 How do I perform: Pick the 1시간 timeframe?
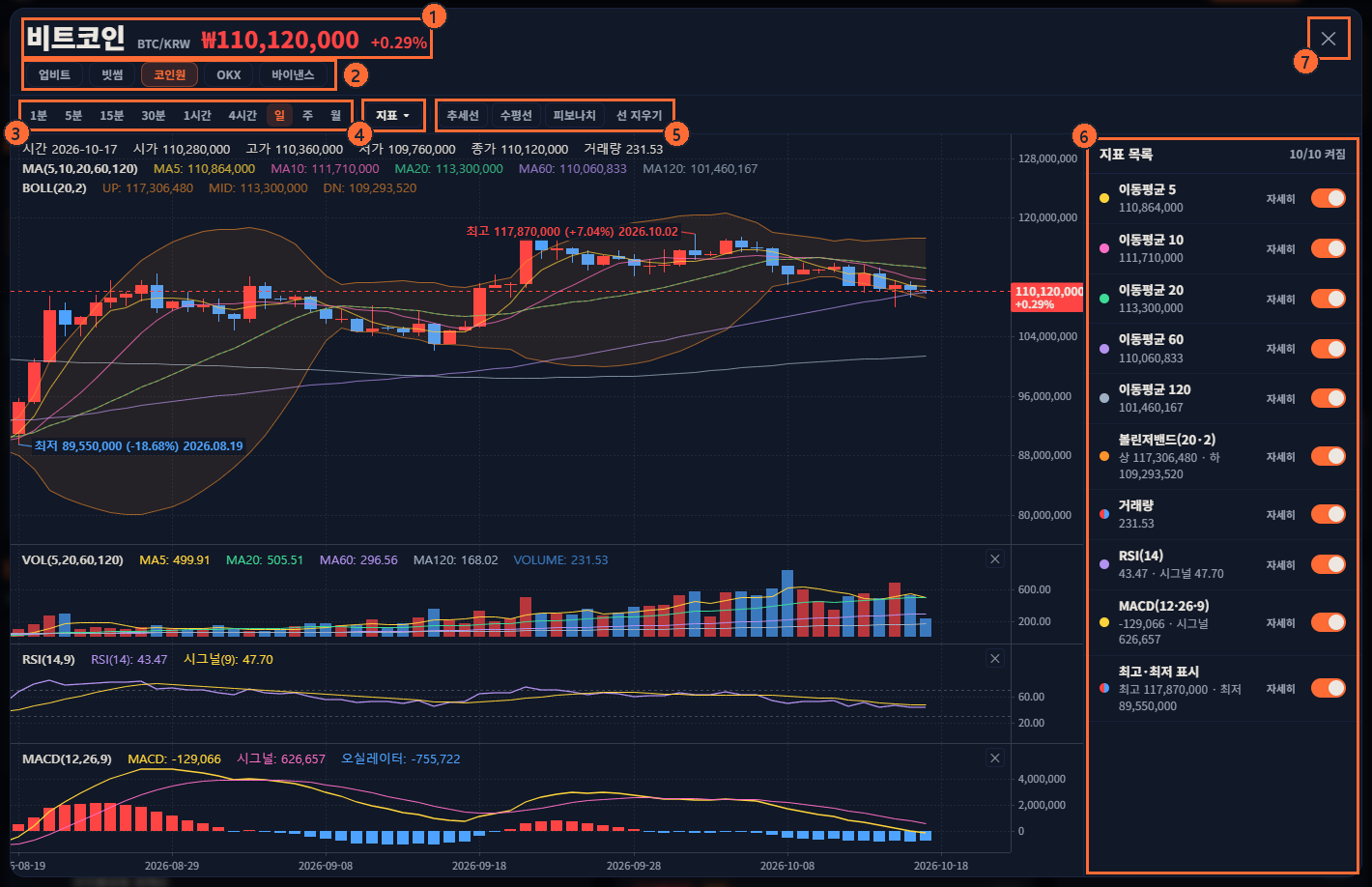(x=197, y=115)
